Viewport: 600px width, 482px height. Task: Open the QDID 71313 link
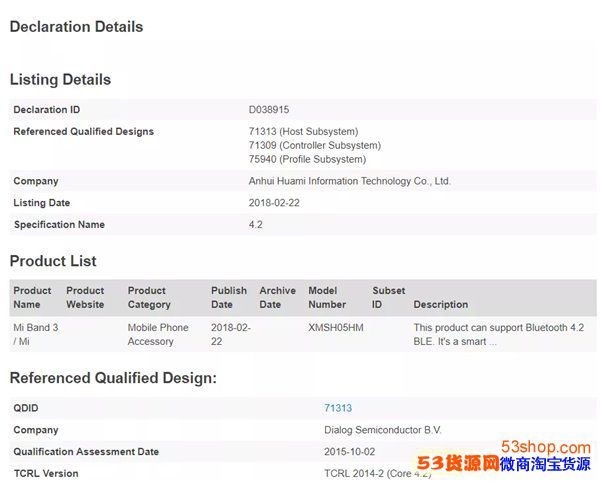click(x=337, y=408)
